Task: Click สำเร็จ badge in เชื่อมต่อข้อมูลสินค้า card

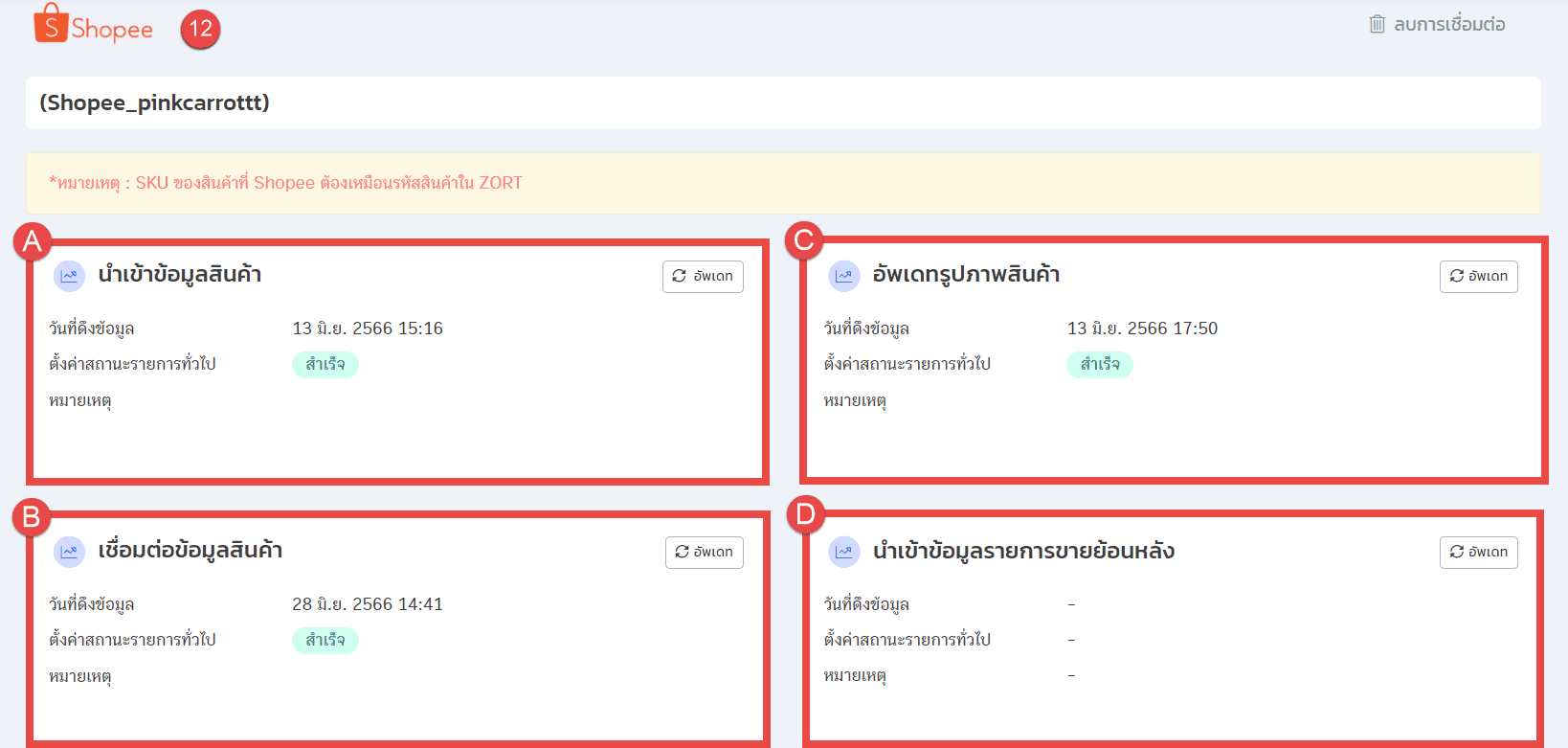Action: 325,641
